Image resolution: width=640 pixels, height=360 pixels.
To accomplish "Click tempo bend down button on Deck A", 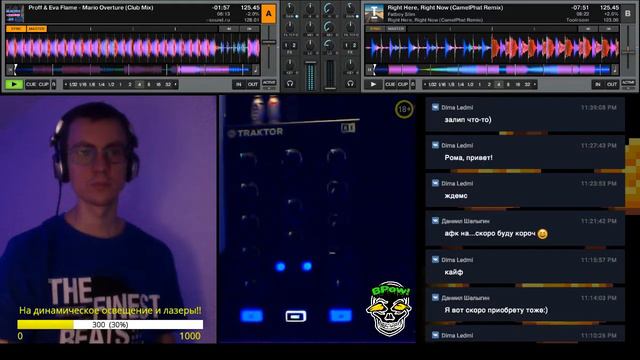I will coord(229,29).
